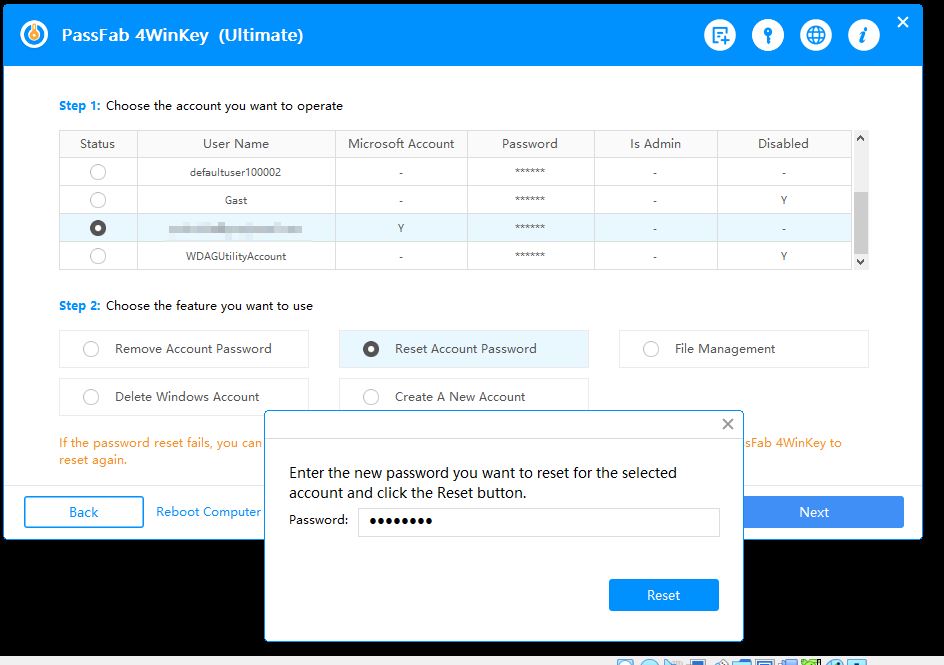This screenshot has width=944, height=665.
Task: Click the User Name column header
Action: [x=236, y=144]
